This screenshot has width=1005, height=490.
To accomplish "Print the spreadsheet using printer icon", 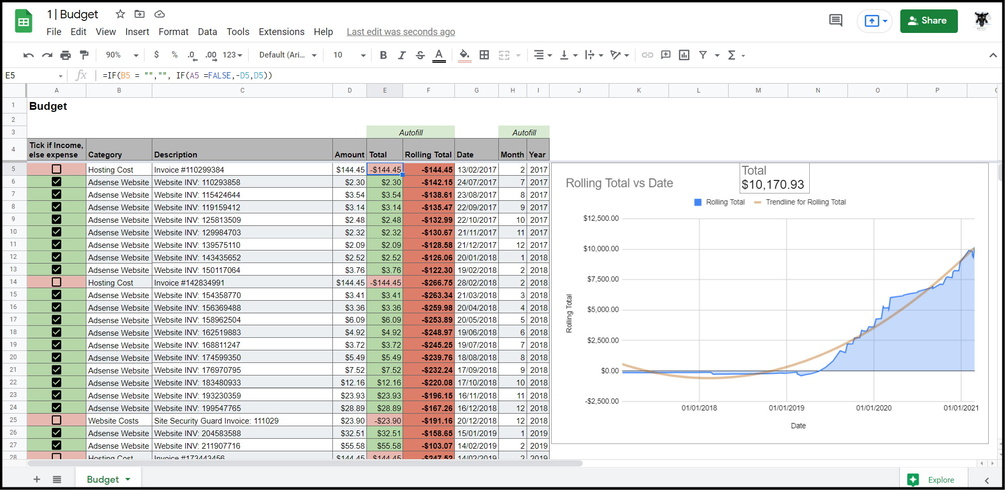I will coord(65,55).
